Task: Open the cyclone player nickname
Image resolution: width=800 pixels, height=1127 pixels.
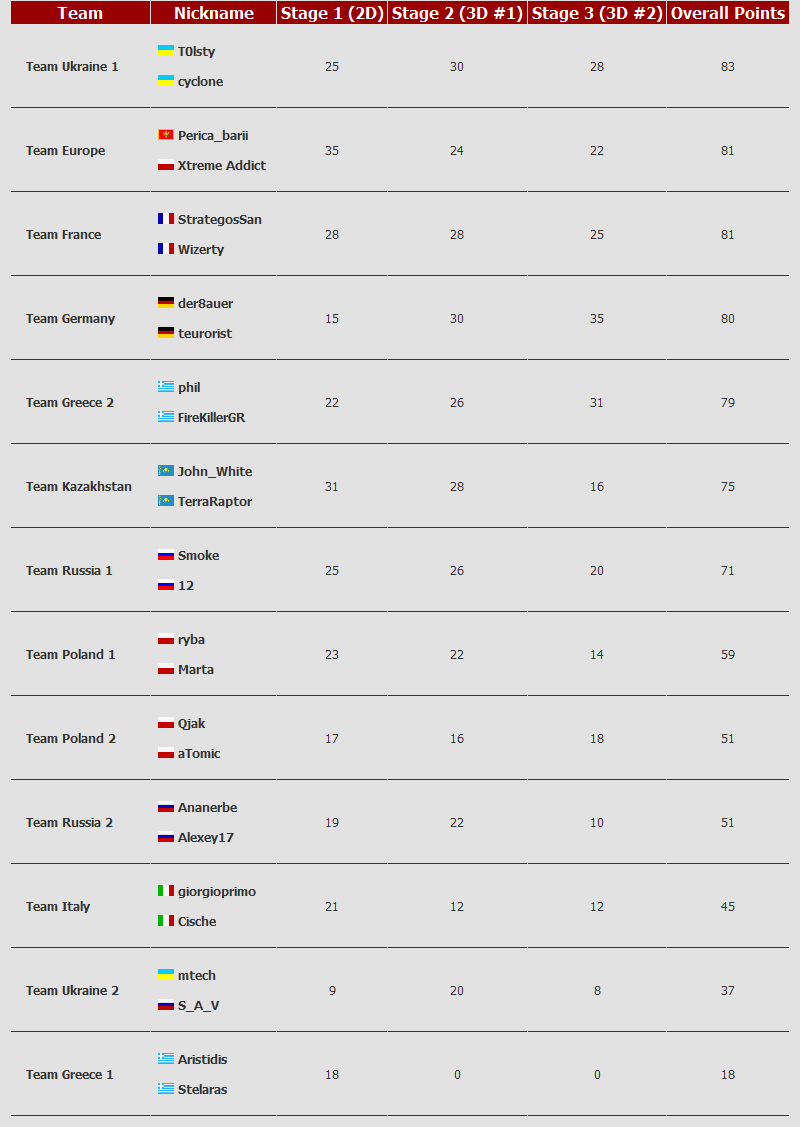Action: 200,81
